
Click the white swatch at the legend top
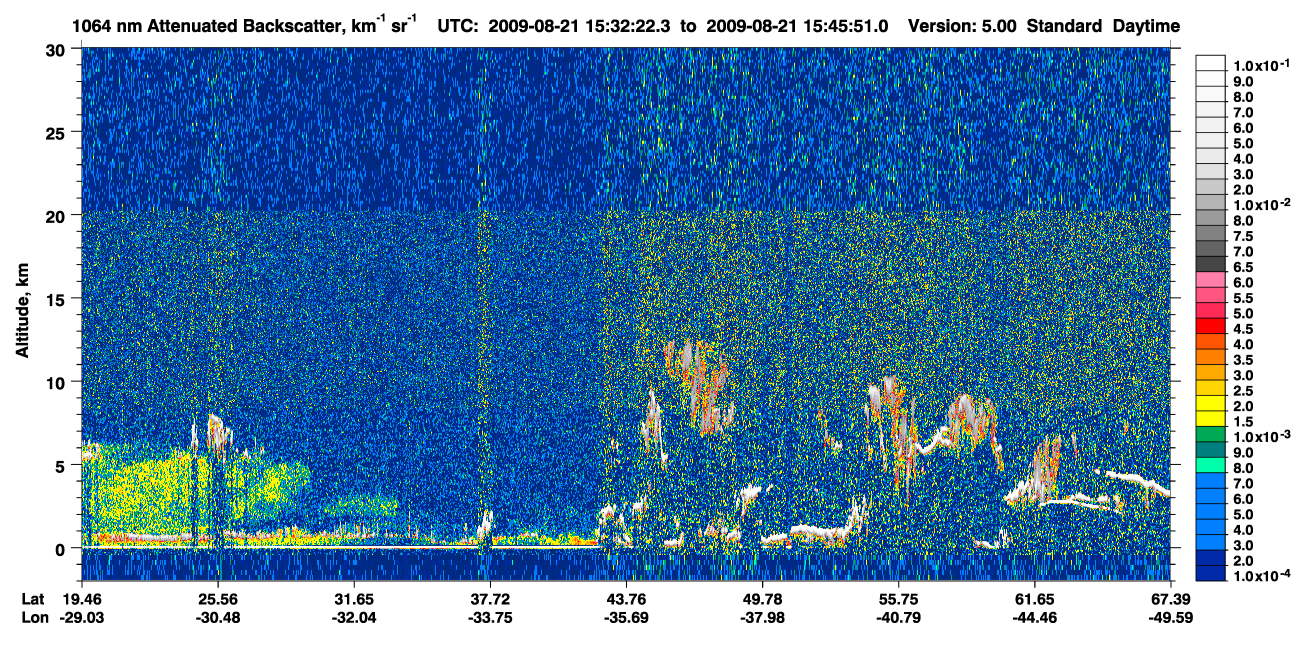tap(1209, 62)
